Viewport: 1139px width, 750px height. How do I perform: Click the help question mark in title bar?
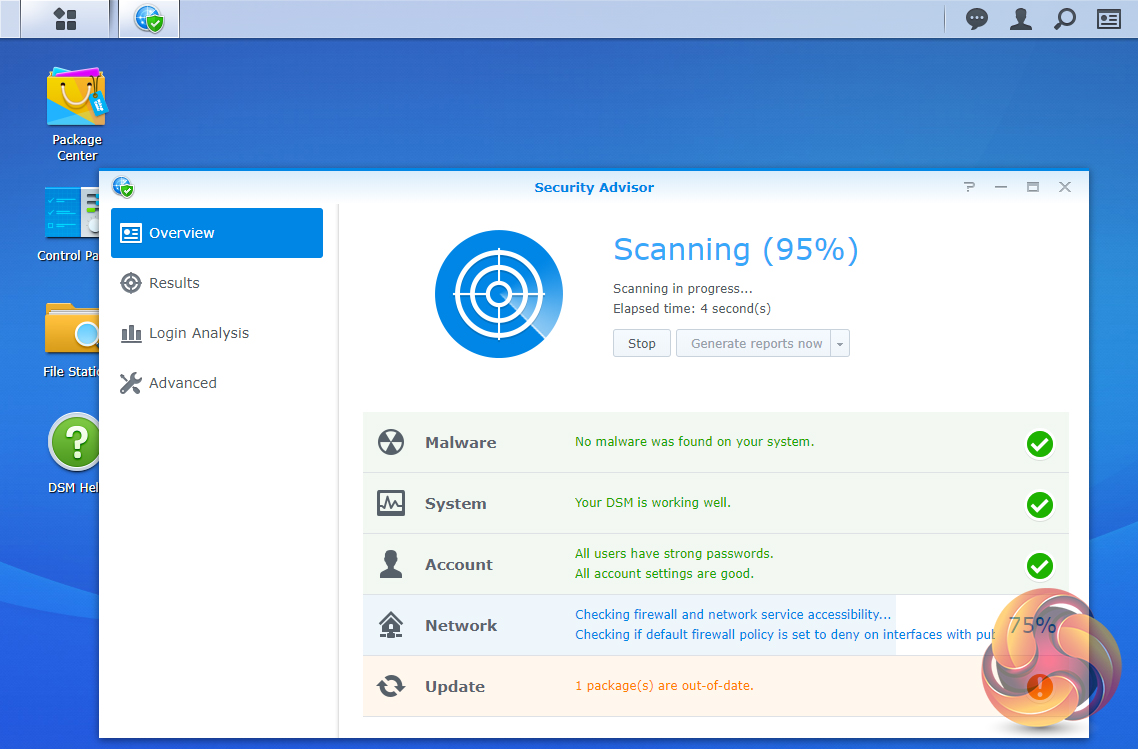(969, 187)
